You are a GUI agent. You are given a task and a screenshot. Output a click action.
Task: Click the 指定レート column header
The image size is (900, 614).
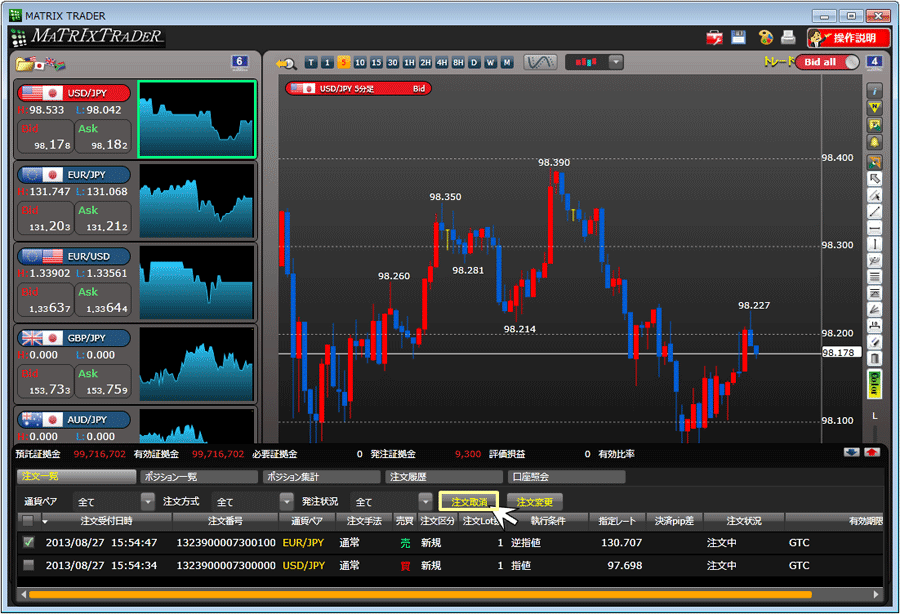[x=617, y=520]
